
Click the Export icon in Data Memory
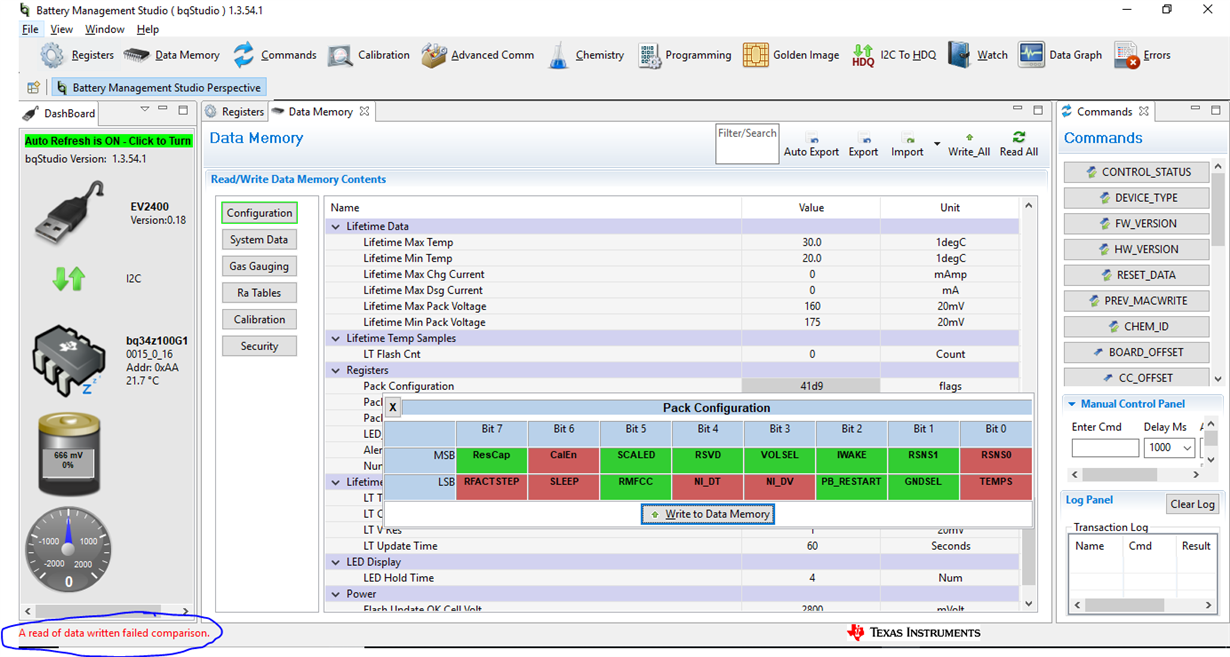(x=864, y=138)
